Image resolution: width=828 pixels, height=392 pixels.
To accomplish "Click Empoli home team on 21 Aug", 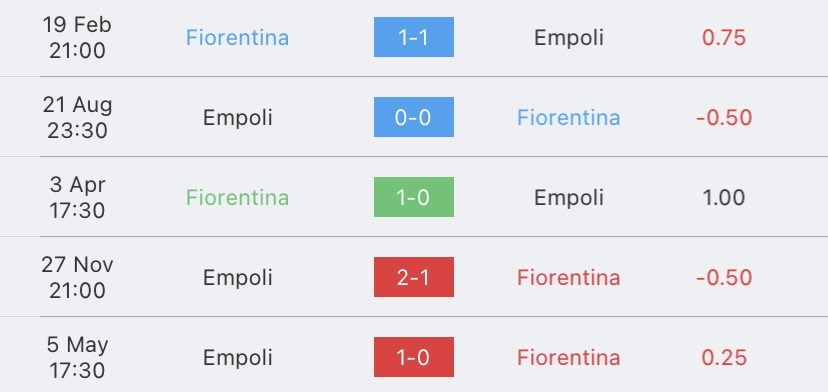I will point(238,117).
